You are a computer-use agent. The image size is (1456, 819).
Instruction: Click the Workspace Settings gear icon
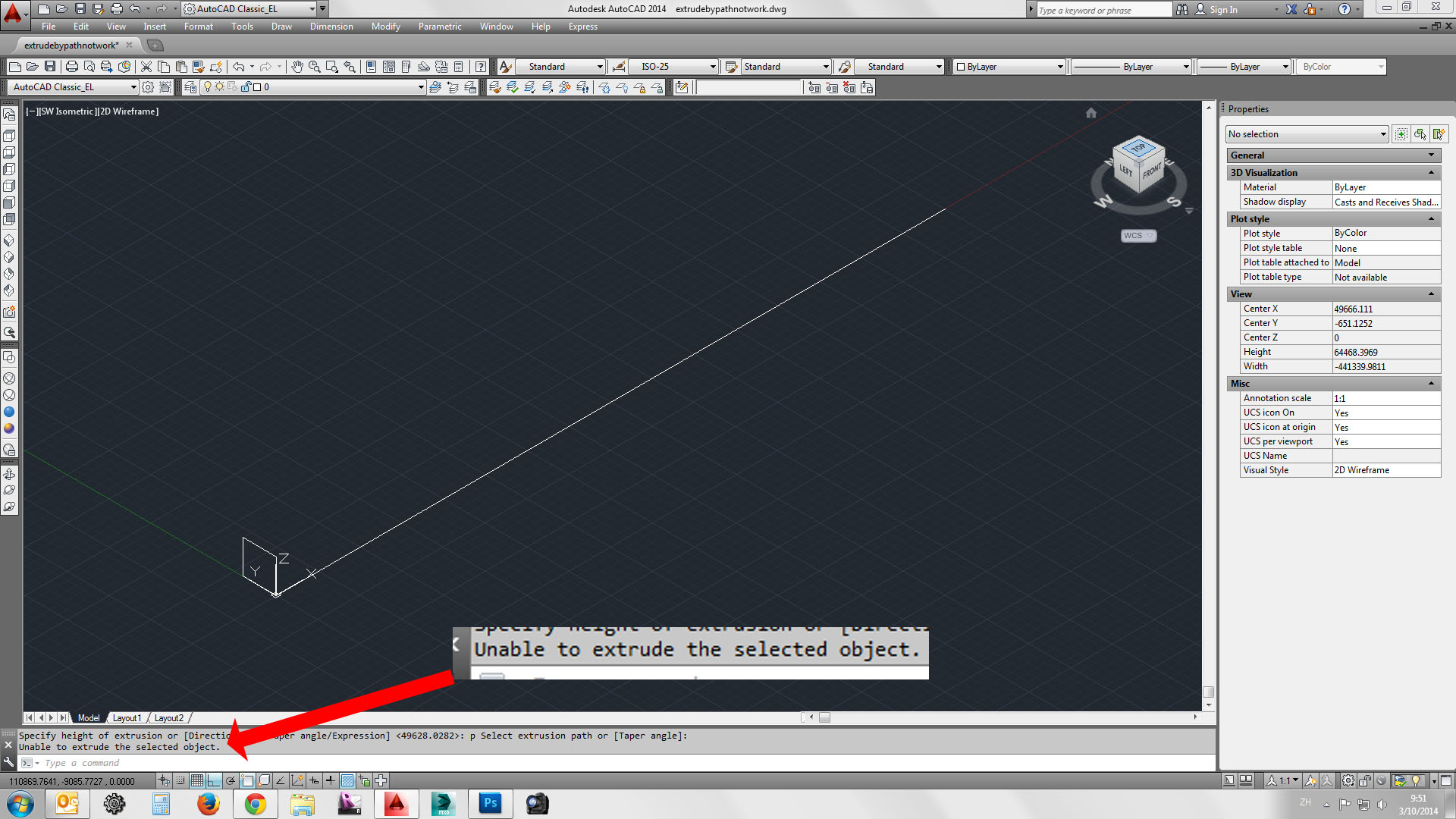[x=148, y=87]
